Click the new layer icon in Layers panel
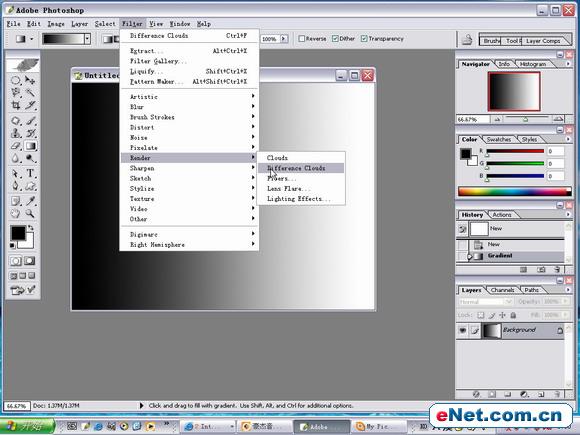 click(541, 394)
